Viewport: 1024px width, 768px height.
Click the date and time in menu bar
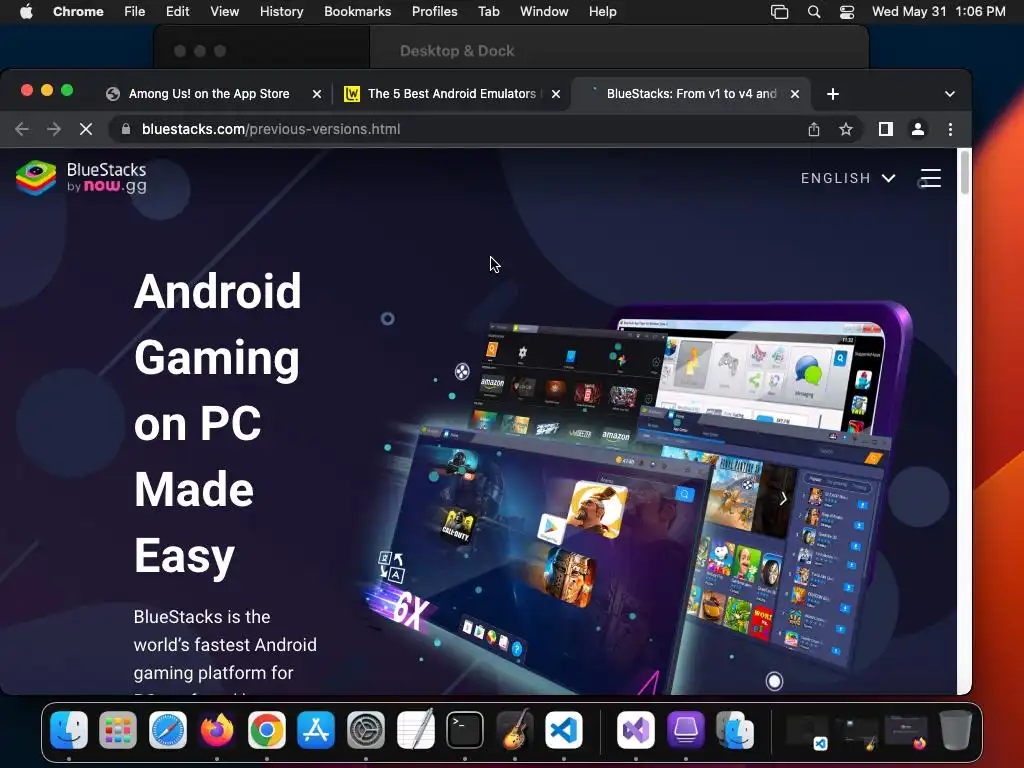point(938,12)
